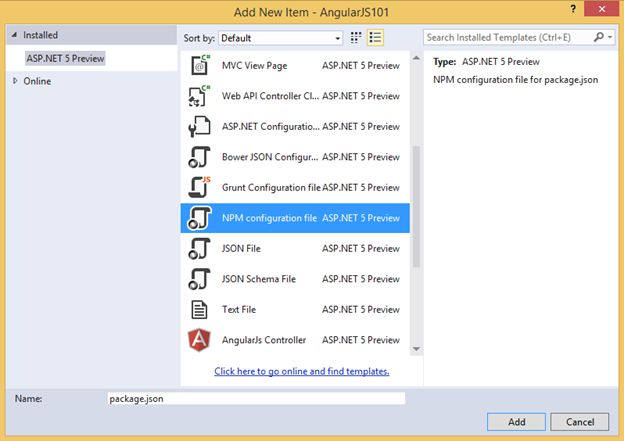Pick the AngularJs Controller shield icon

[199, 340]
